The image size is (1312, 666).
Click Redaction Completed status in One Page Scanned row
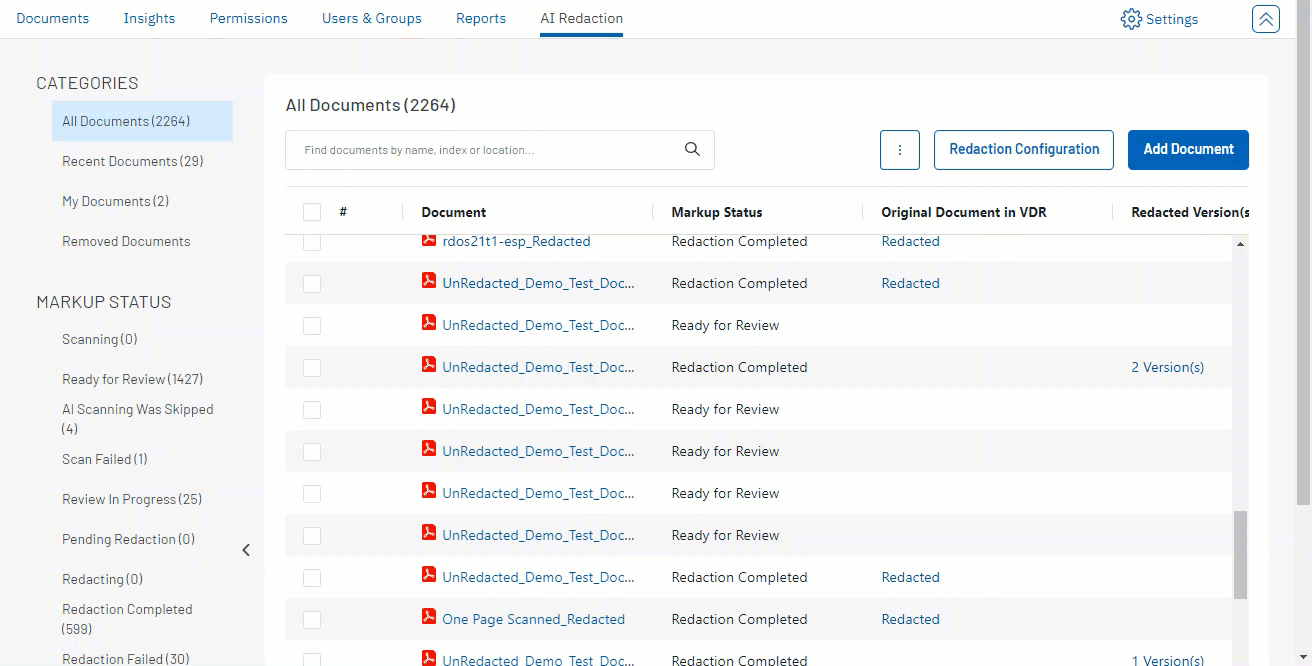click(x=739, y=619)
